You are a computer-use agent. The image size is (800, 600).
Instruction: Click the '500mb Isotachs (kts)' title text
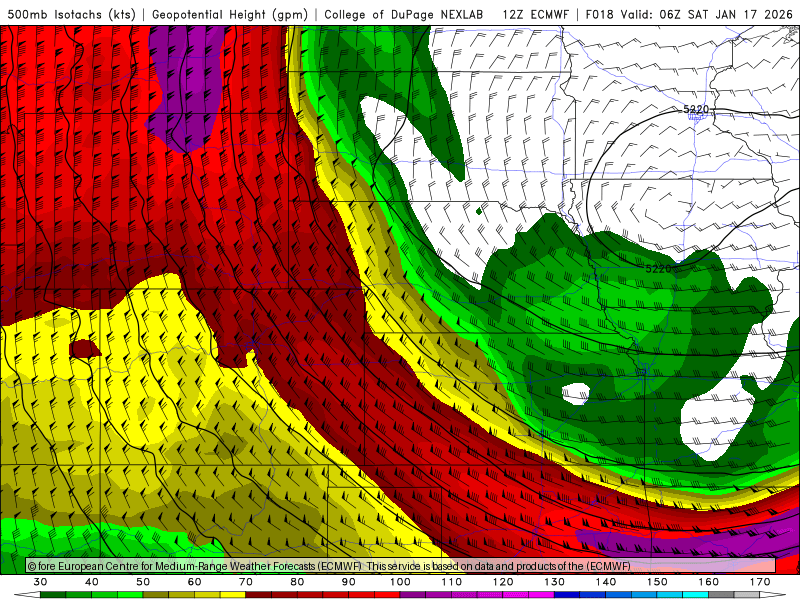[71, 14]
